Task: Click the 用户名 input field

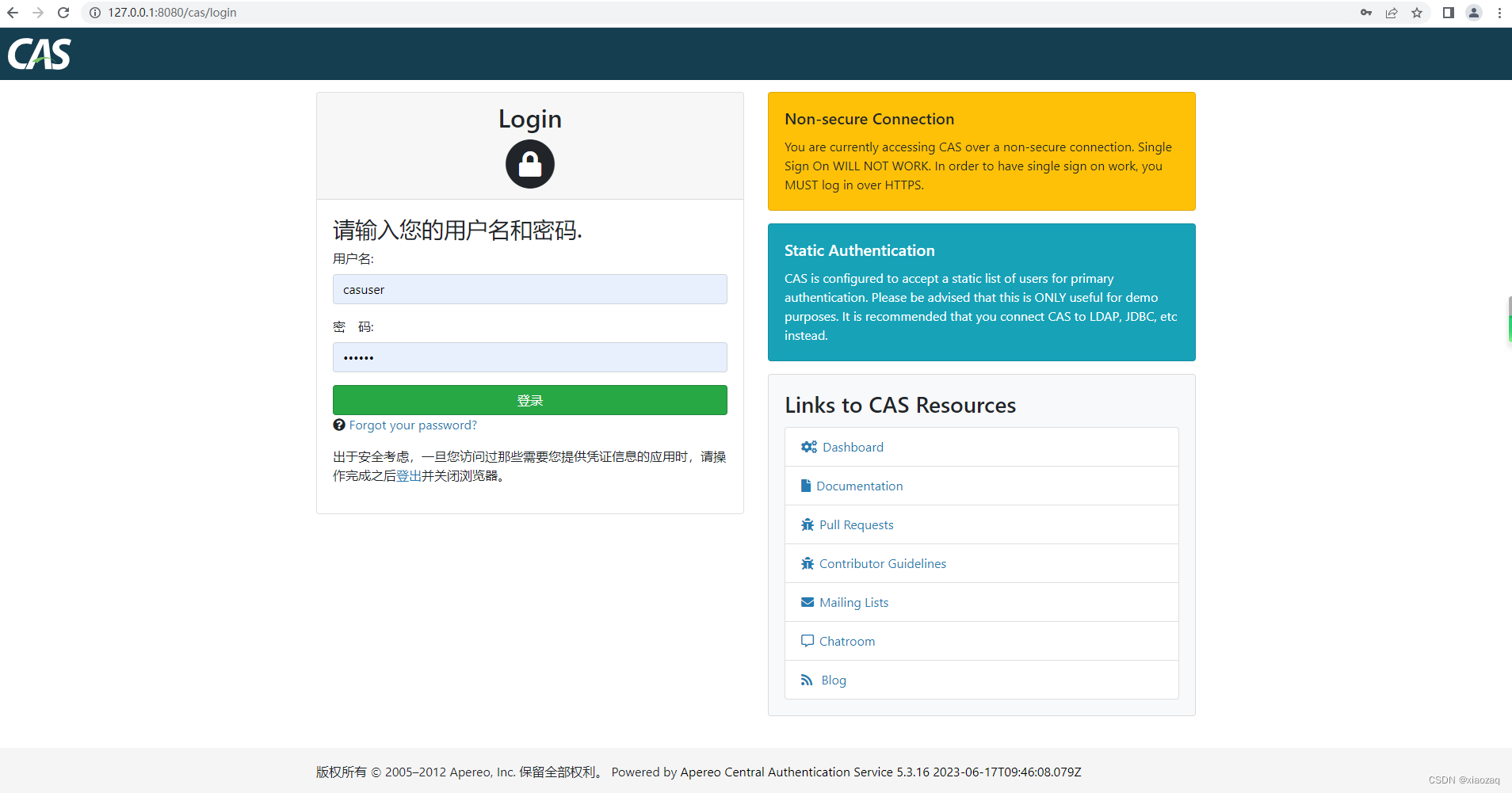Action: [529, 289]
